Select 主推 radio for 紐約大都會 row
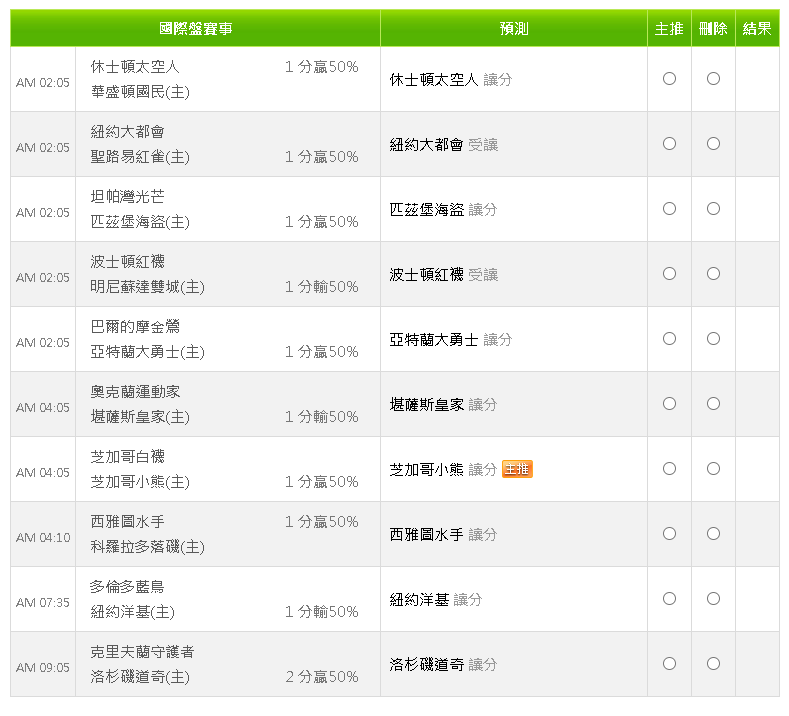 669,143
